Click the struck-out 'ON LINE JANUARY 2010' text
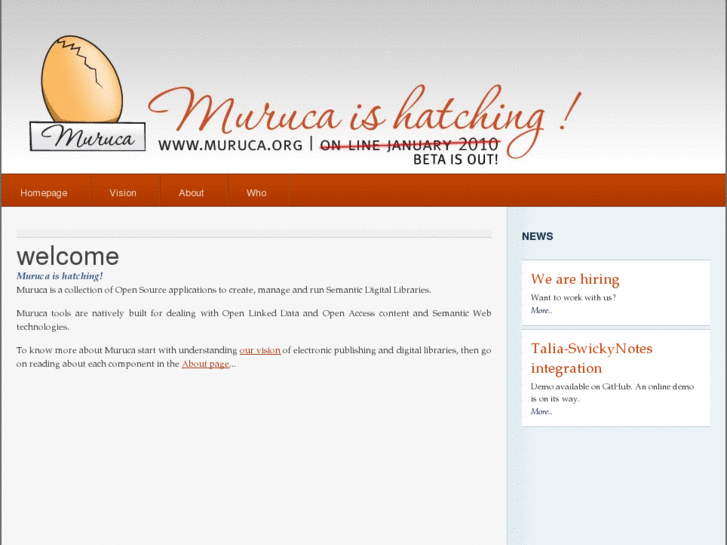 pos(409,145)
